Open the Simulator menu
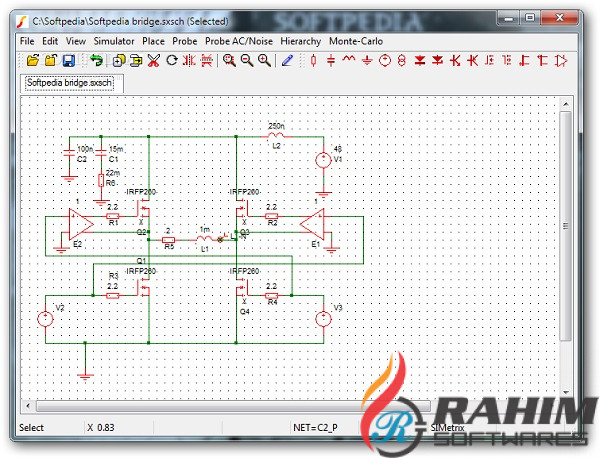This screenshot has height=458, width=600. coord(114,41)
